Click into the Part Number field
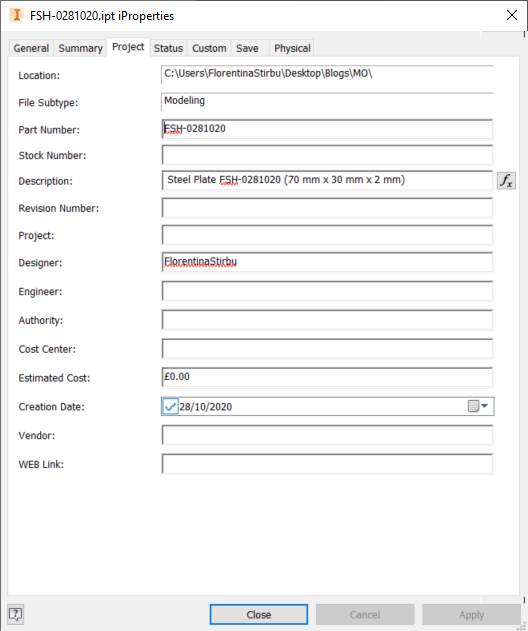 pyautogui.click(x=327, y=129)
